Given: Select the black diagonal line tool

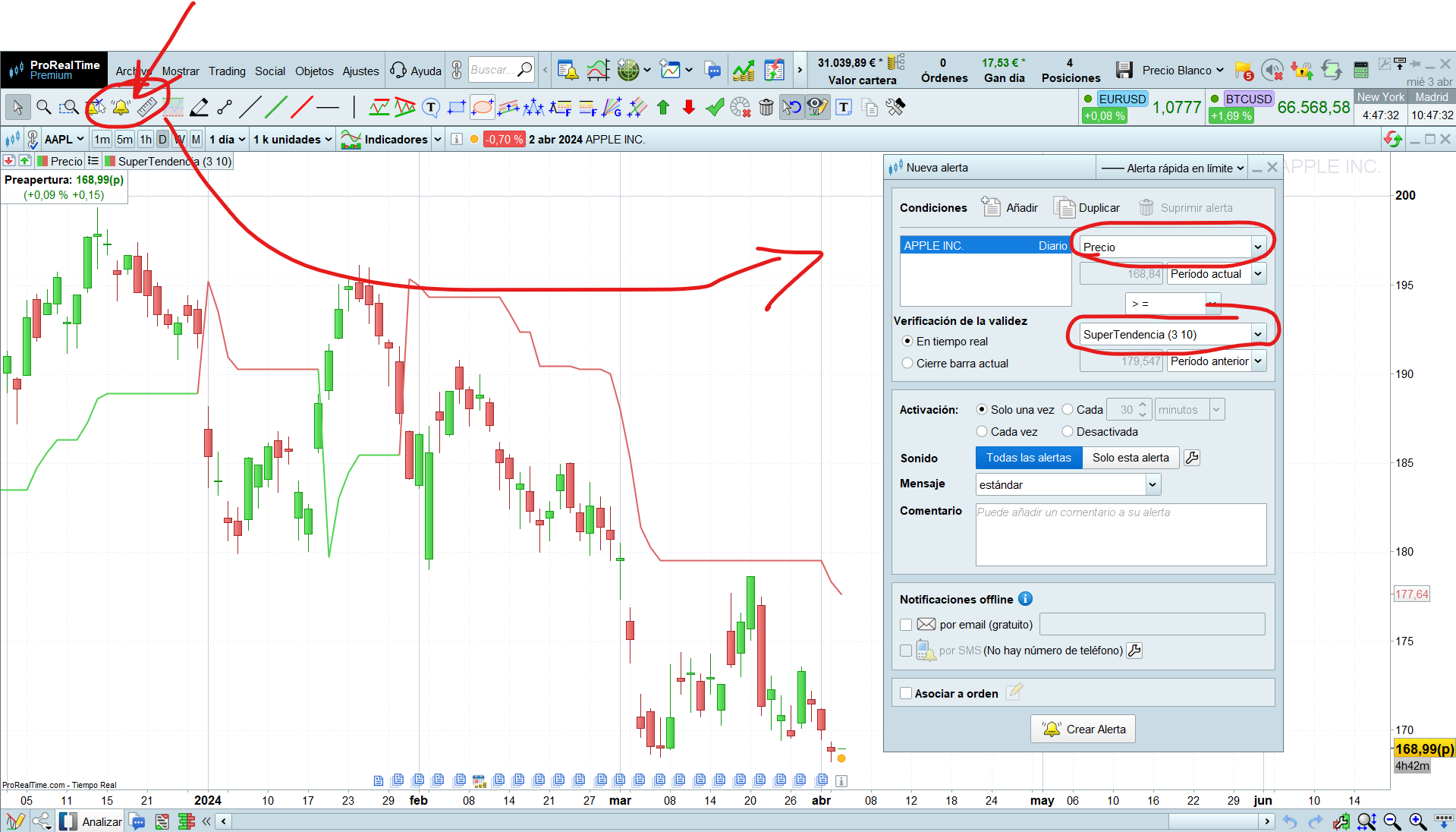Looking at the screenshot, I should pos(250,107).
